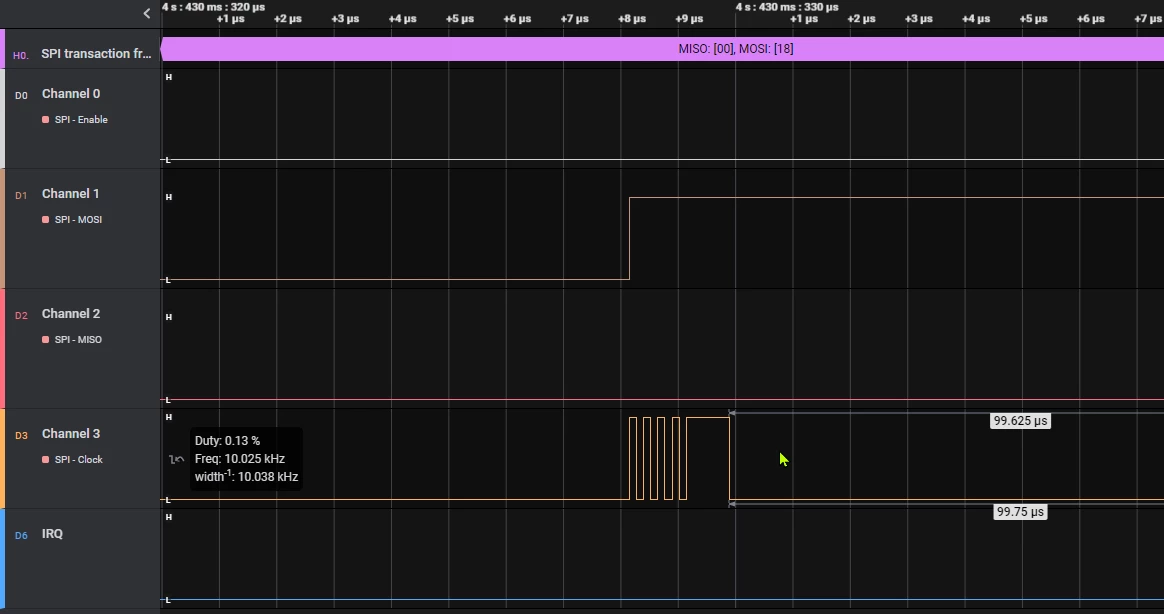The image size is (1164, 614).
Task: Click the red square beside SPI - MOSI
Action: click(x=46, y=220)
